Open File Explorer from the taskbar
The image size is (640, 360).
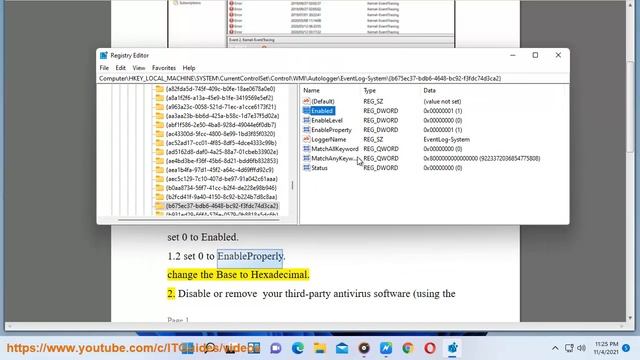tap(320, 348)
